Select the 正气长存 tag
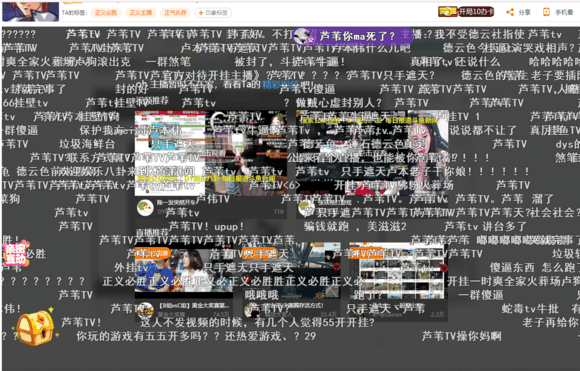 pos(175,13)
